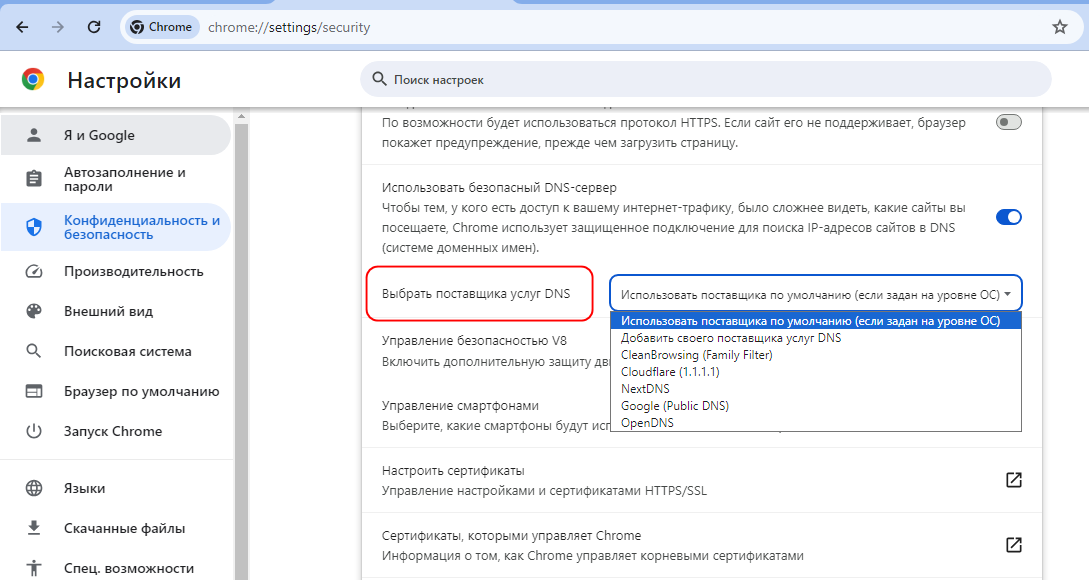Click the download icon for Скачанные файлы

(33, 528)
